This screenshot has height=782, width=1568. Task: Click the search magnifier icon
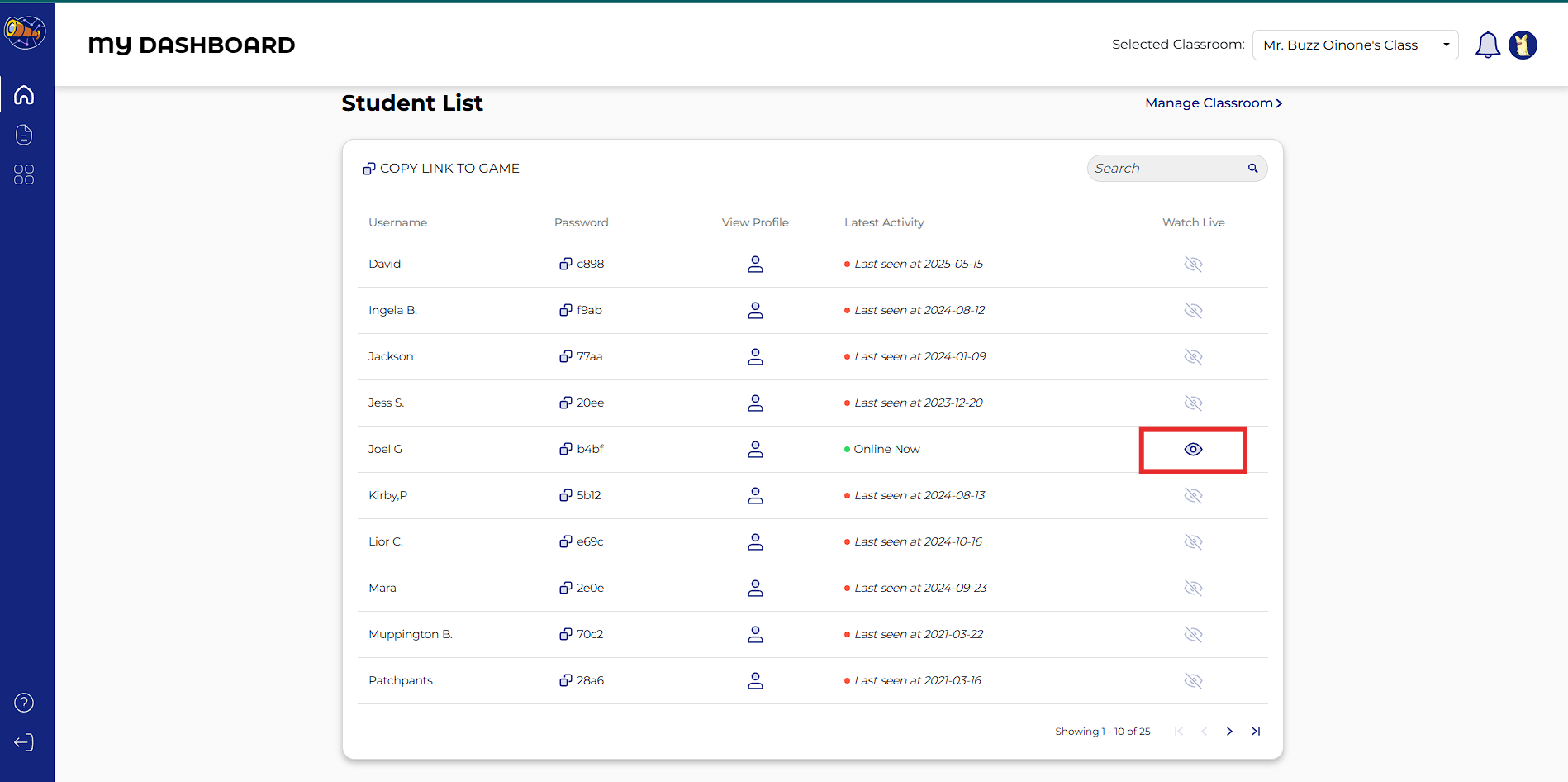[x=1253, y=169]
